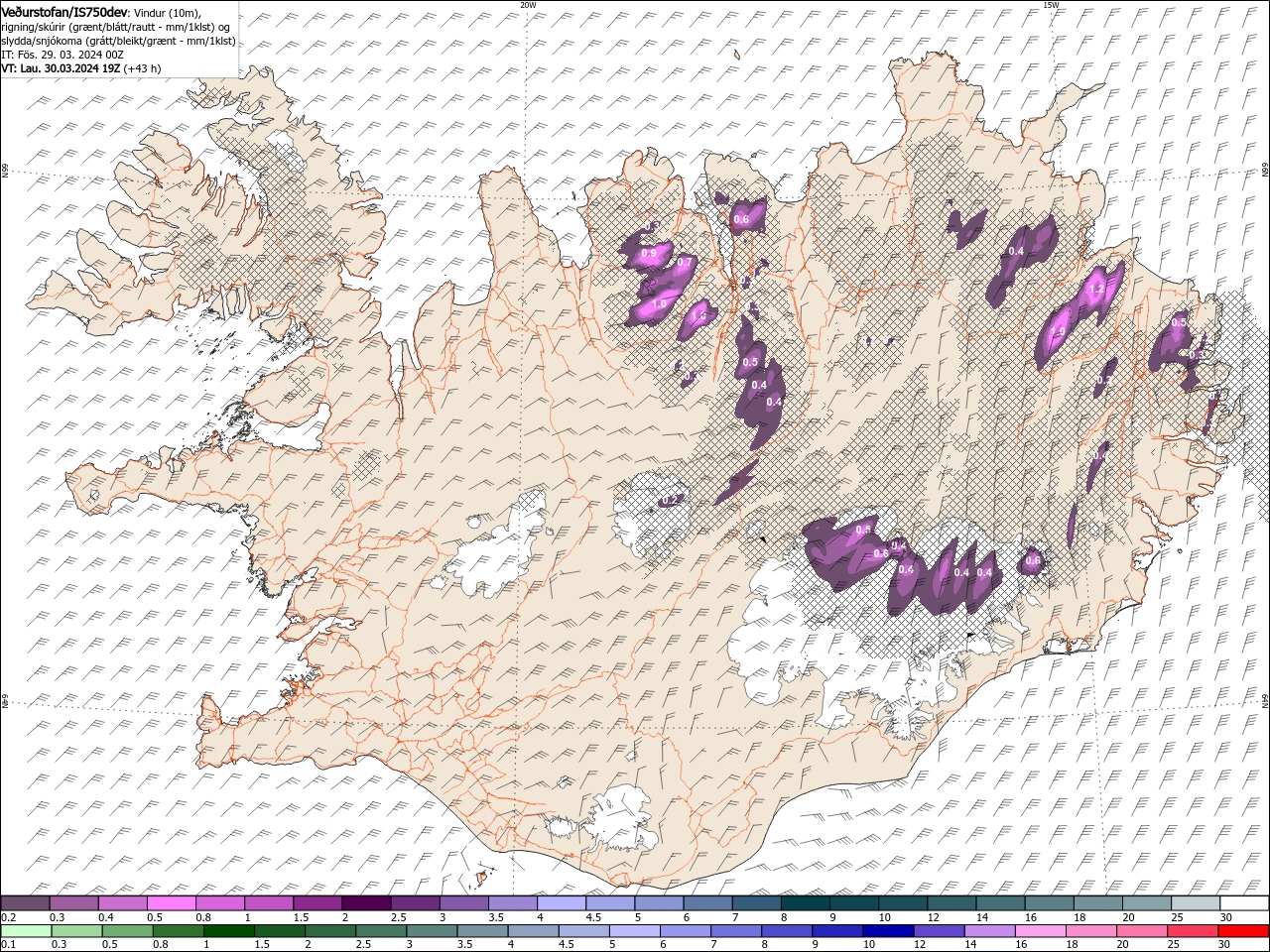Pick the pale green 0.1 rain legend swatch
The width and height of the screenshot is (1270, 952).
[x=26, y=931]
